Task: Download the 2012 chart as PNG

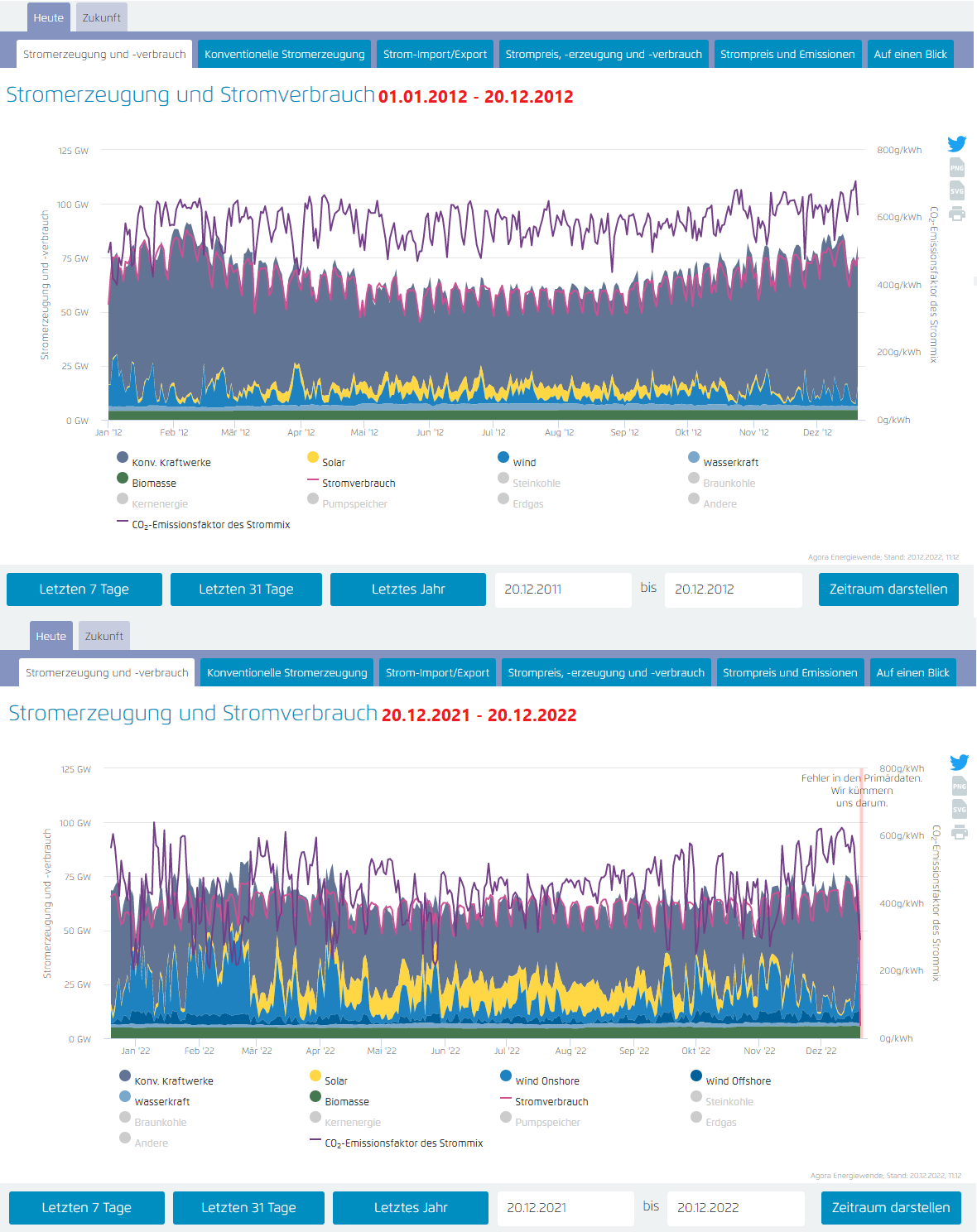Action: 957,167
